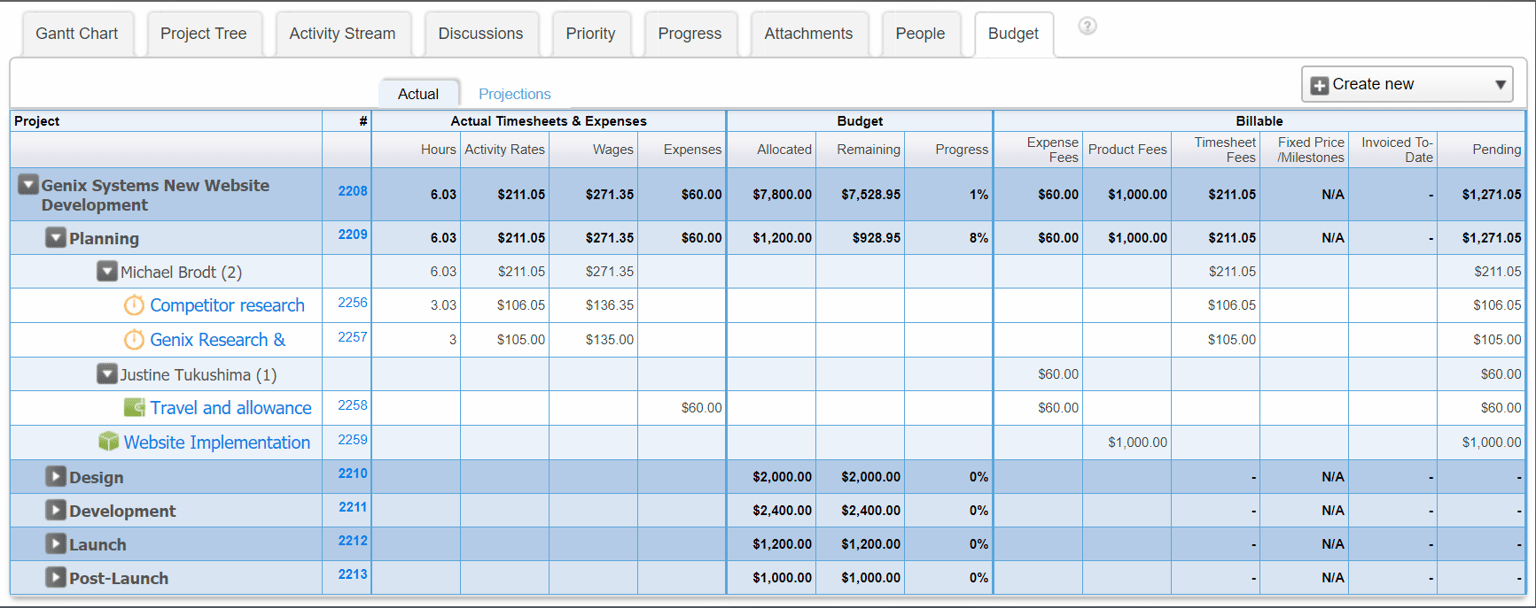Click the timer icon beside Competitor research
The image size is (1536, 608).
[x=133, y=305]
